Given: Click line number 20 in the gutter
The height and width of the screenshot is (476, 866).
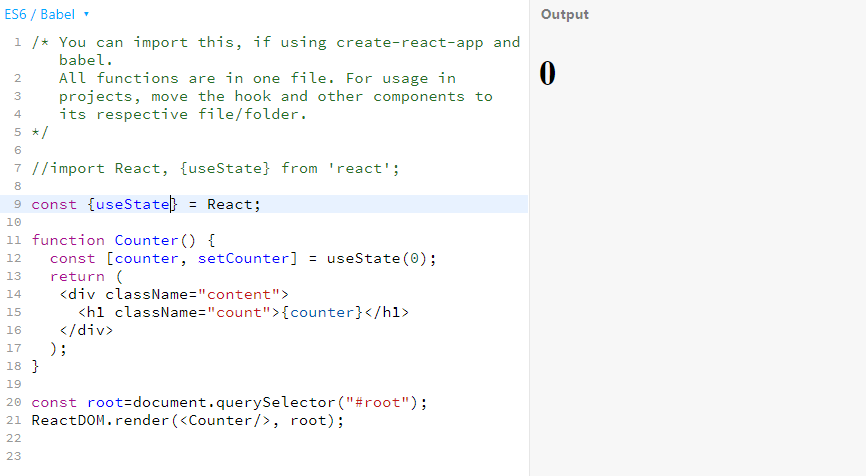Looking at the screenshot, I should 14,402.
